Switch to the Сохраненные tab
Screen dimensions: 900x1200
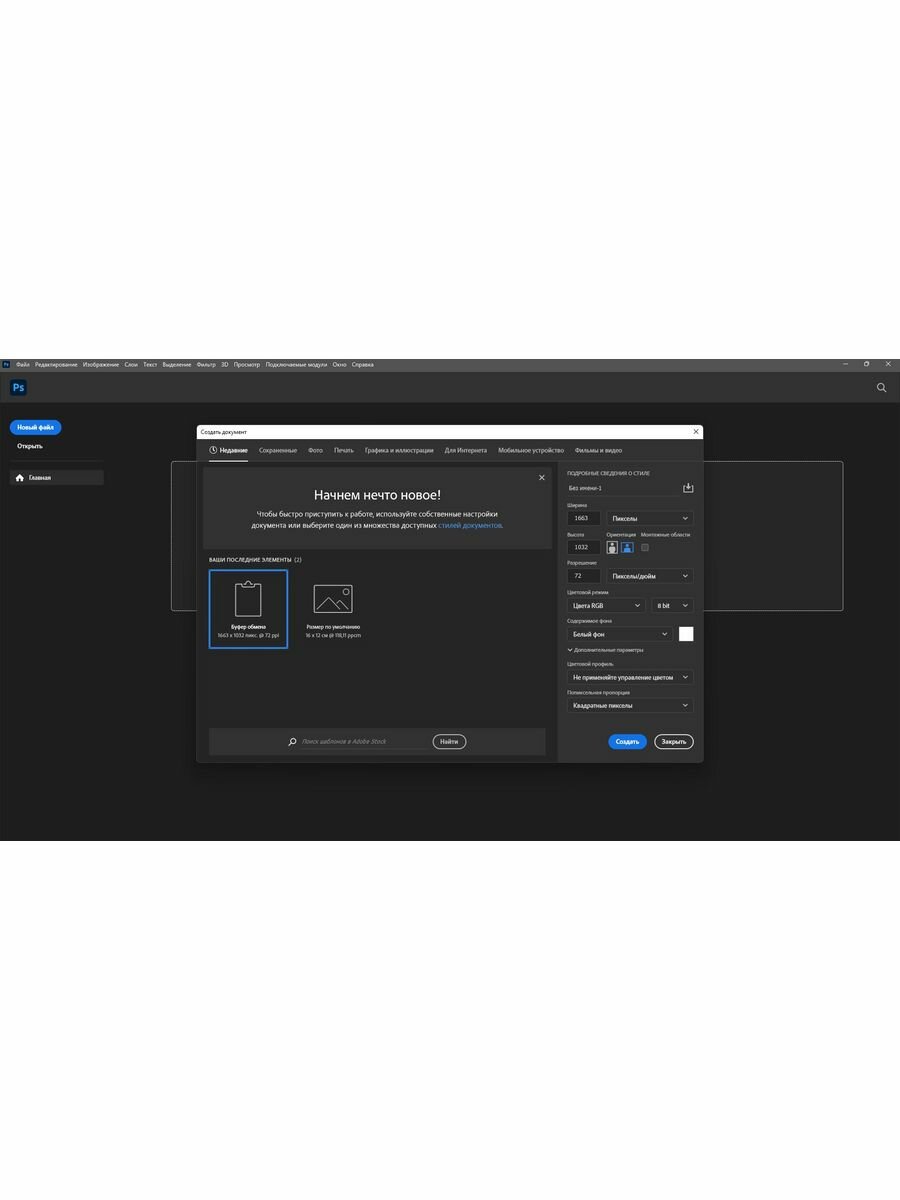click(x=278, y=451)
